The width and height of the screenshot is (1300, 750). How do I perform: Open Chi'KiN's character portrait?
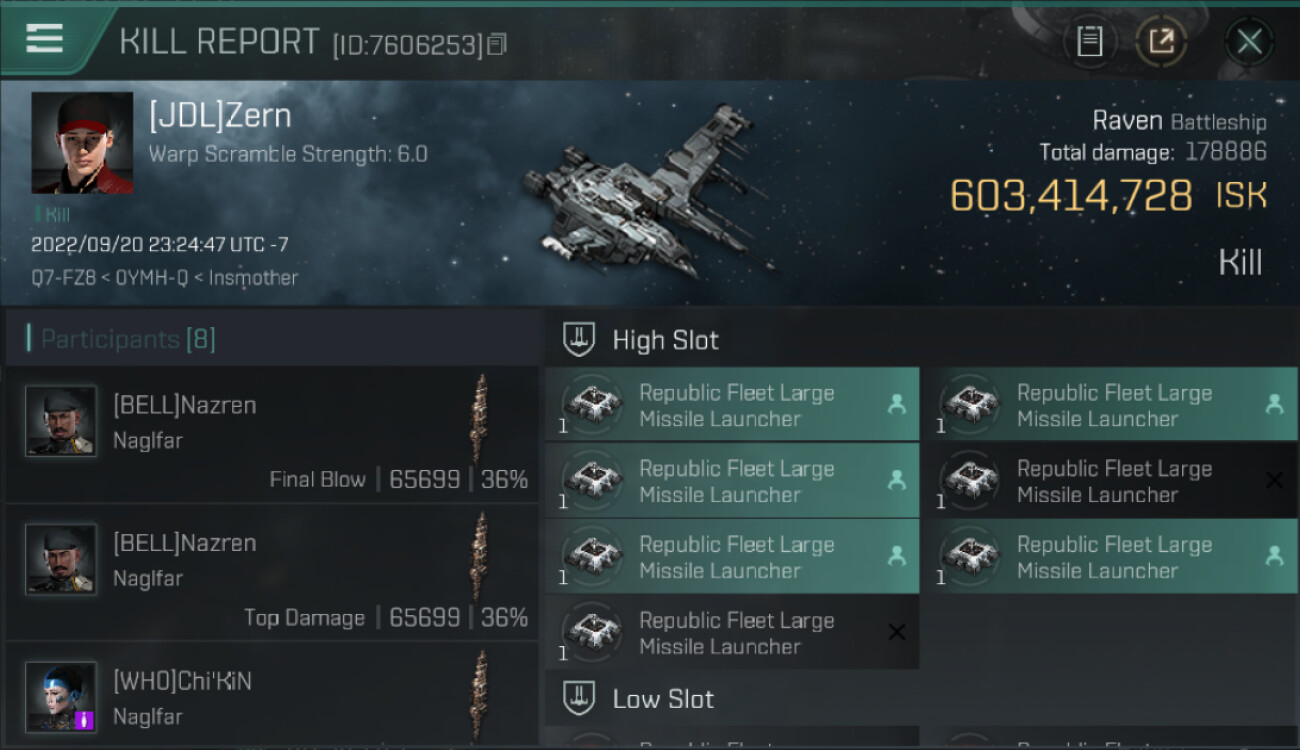tap(61, 696)
